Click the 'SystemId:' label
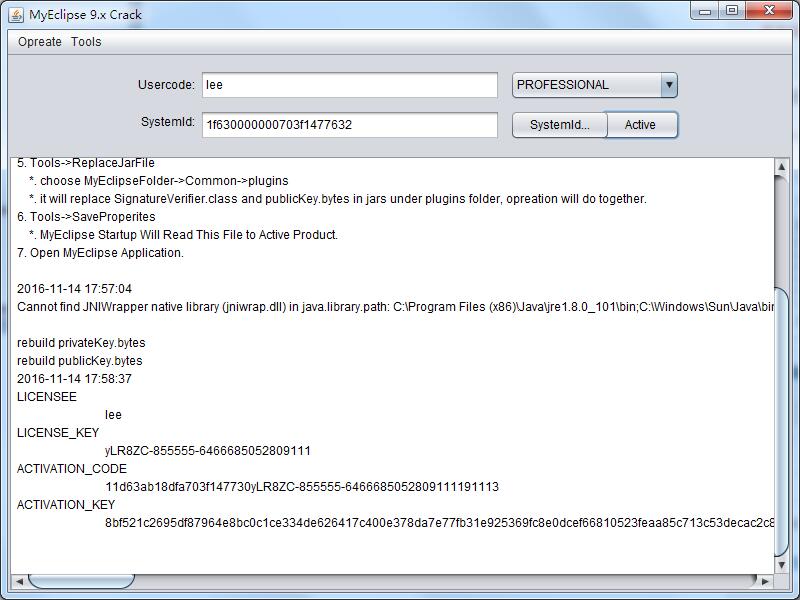The width and height of the screenshot is (800, 600). coord(168,122)
